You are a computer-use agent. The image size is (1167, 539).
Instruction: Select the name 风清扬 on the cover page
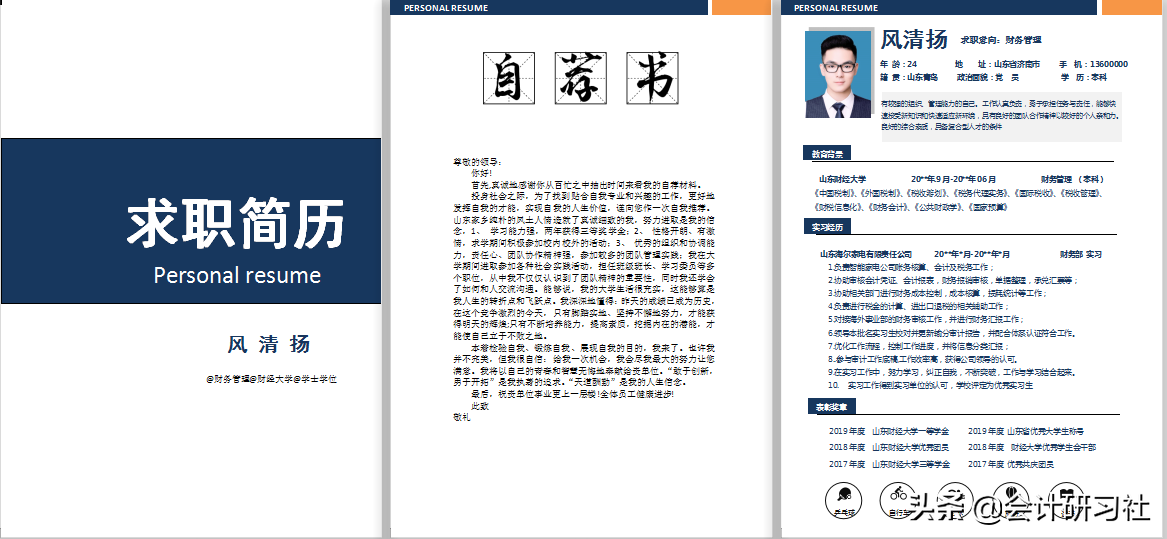click(x=268, y=344)
